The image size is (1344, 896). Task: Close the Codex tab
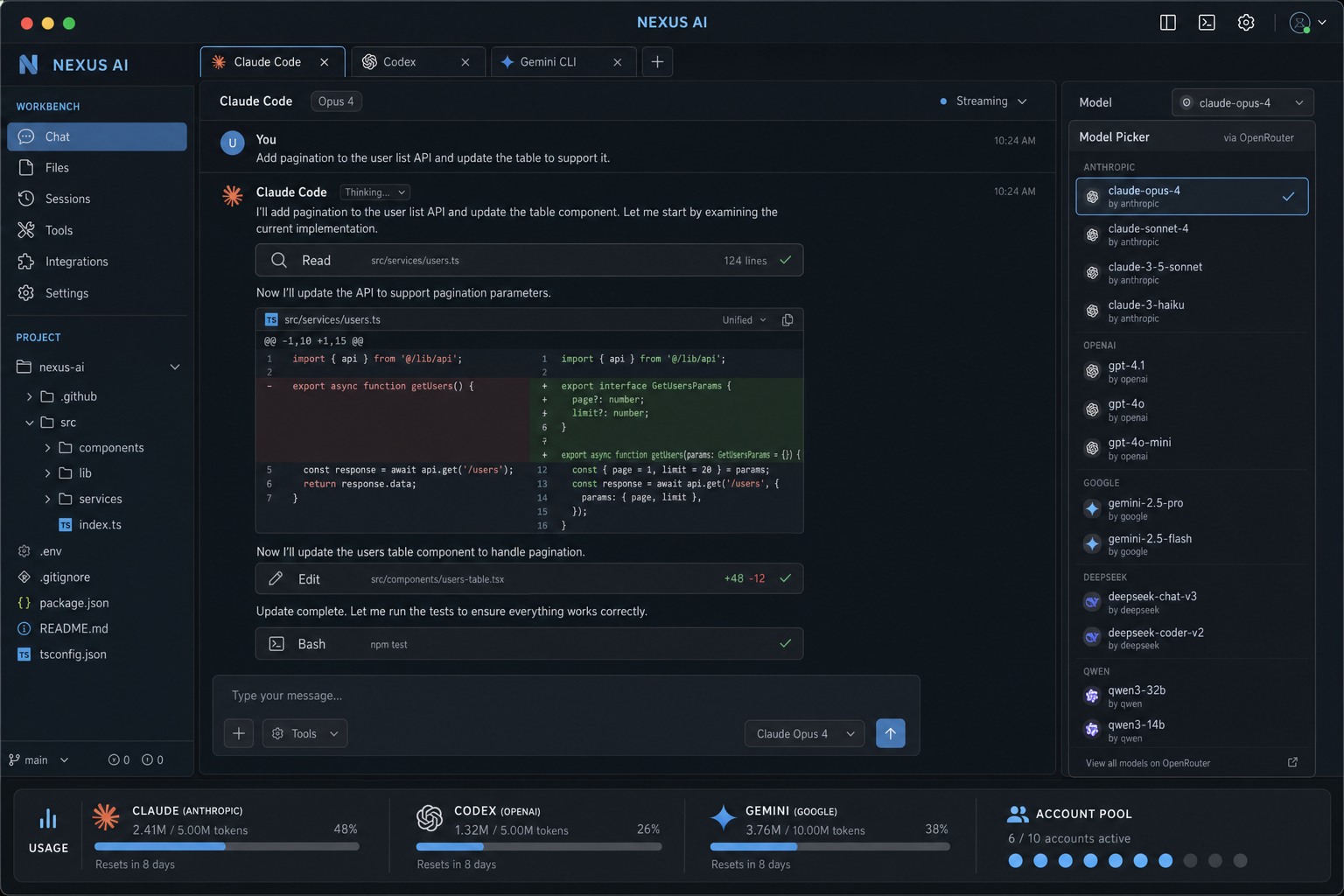pyautogui.click(x=465, y=62)
